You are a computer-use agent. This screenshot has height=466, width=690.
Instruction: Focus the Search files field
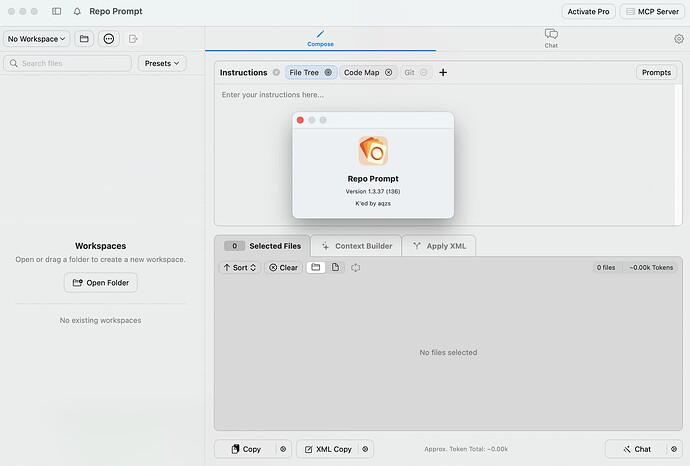tap(67, 63)
